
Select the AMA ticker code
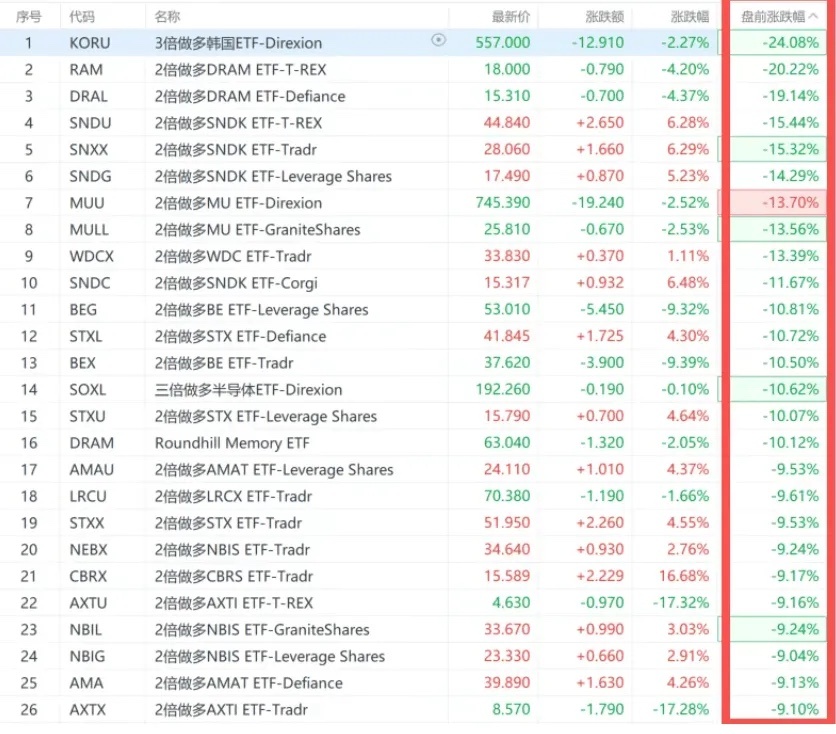point(86,682)
